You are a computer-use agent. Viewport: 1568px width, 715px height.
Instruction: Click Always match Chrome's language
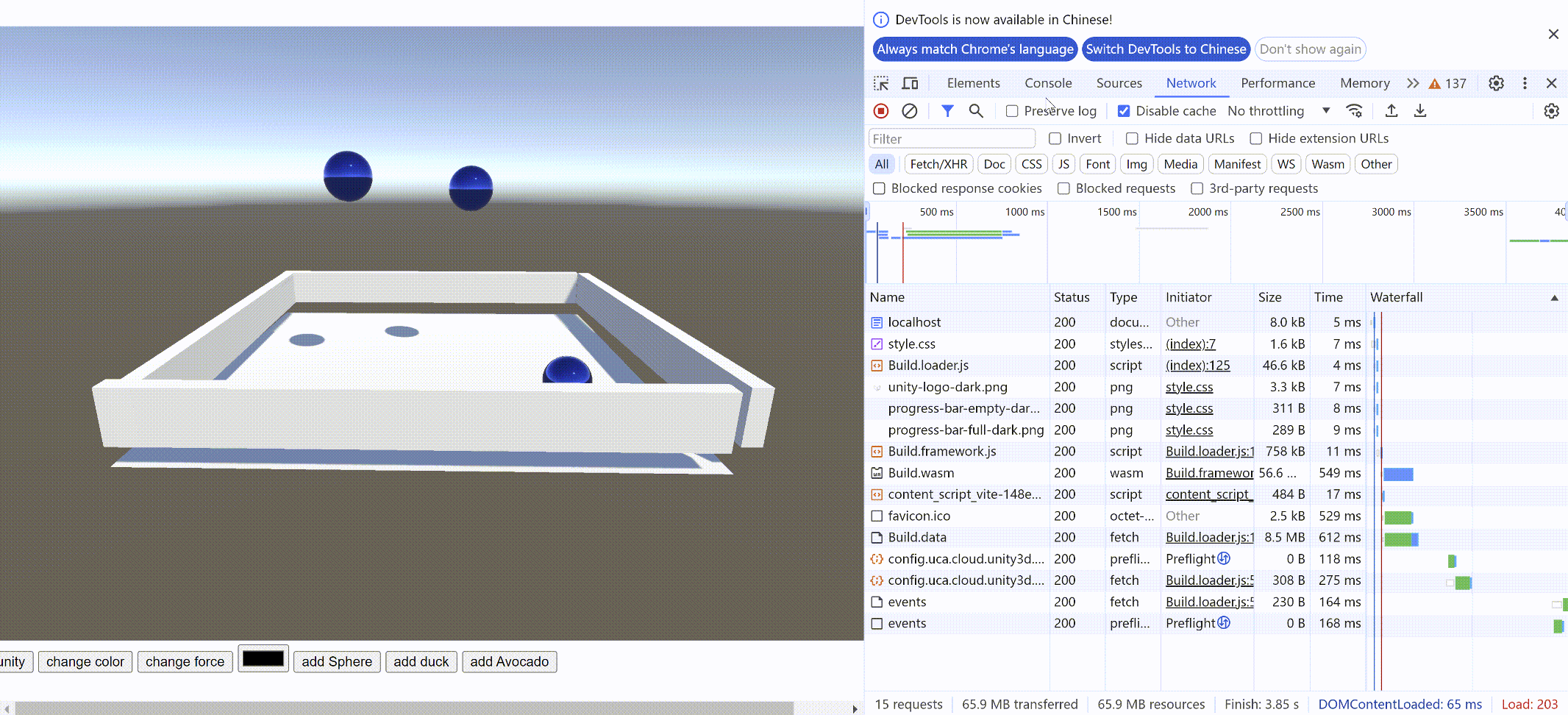click(975, 49)
